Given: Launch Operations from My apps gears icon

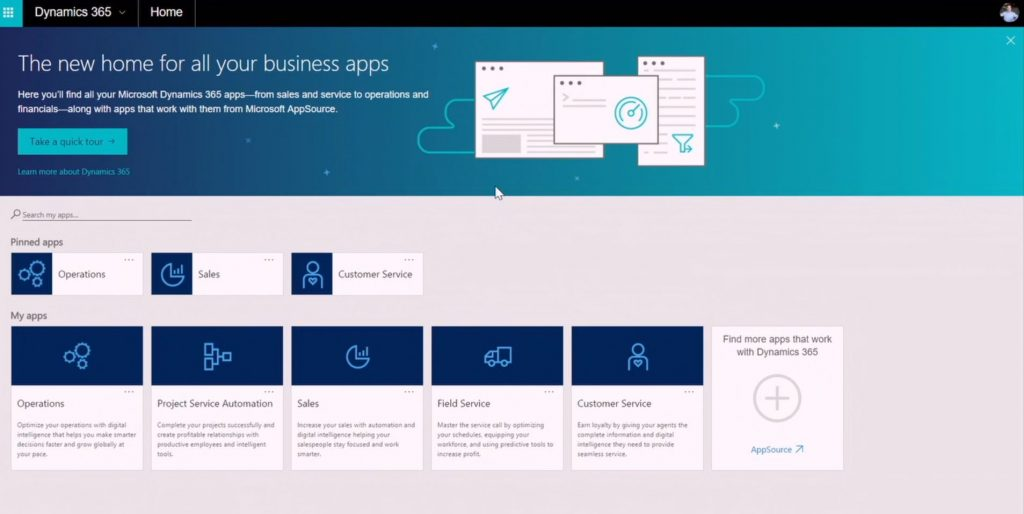Looking at the screenshot, I should tap(77, 356).
